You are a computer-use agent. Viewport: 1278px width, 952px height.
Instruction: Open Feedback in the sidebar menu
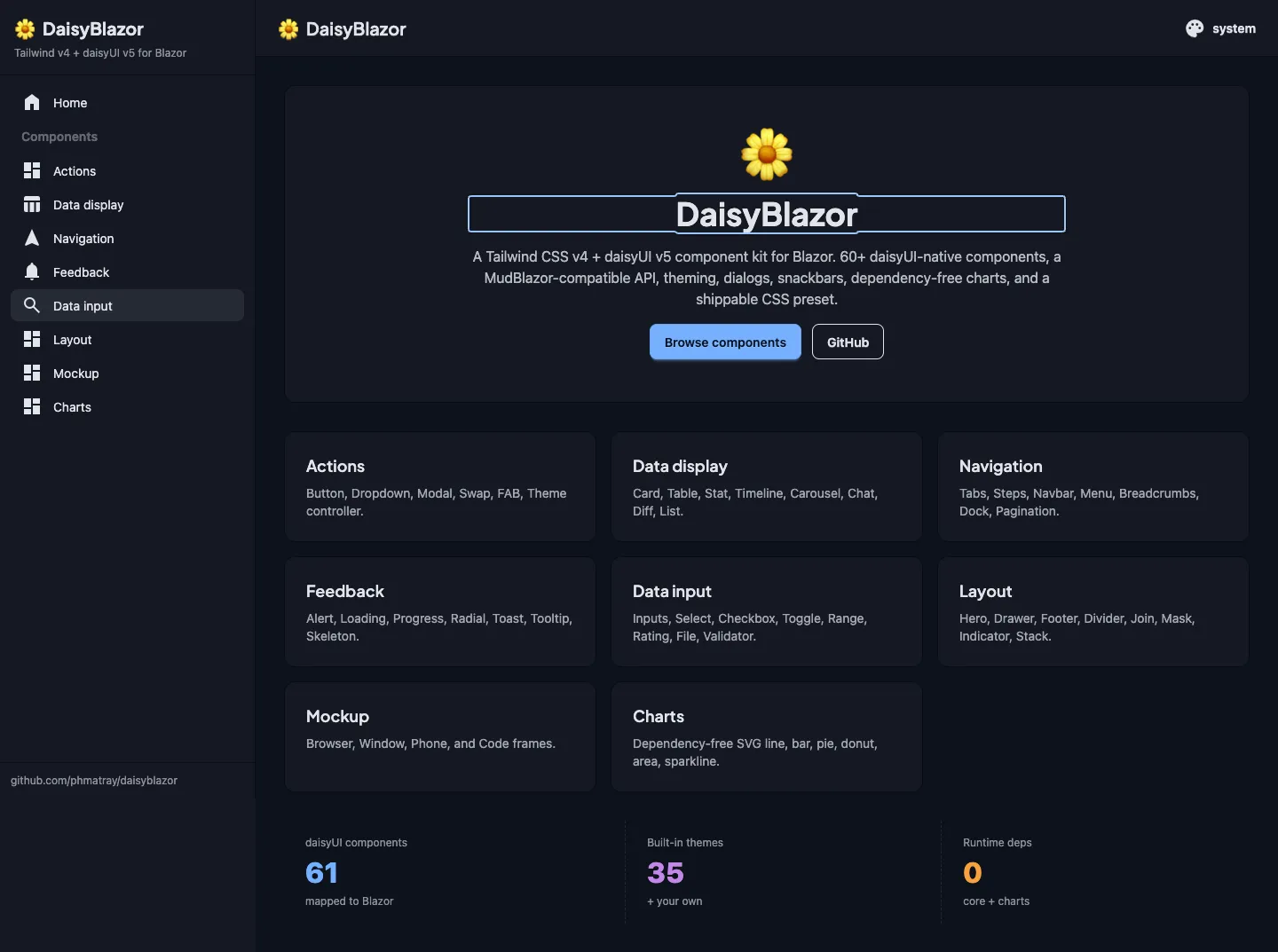pyautogui.click(x=127, y=272)
